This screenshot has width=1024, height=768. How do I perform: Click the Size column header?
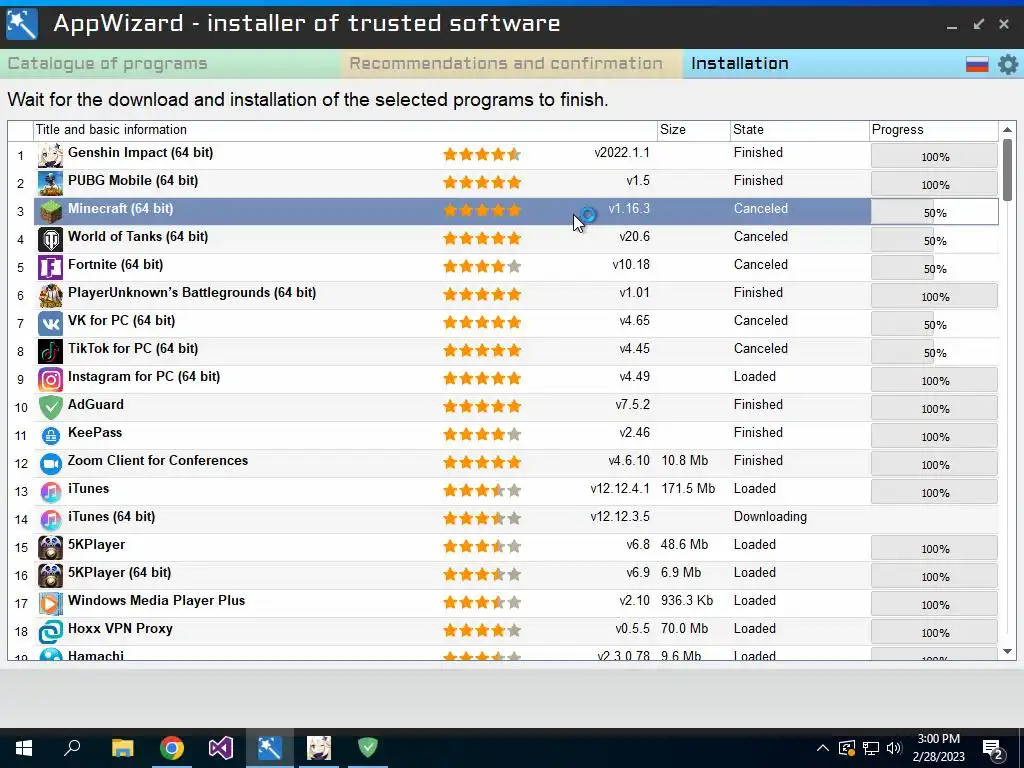coord(694,130)
